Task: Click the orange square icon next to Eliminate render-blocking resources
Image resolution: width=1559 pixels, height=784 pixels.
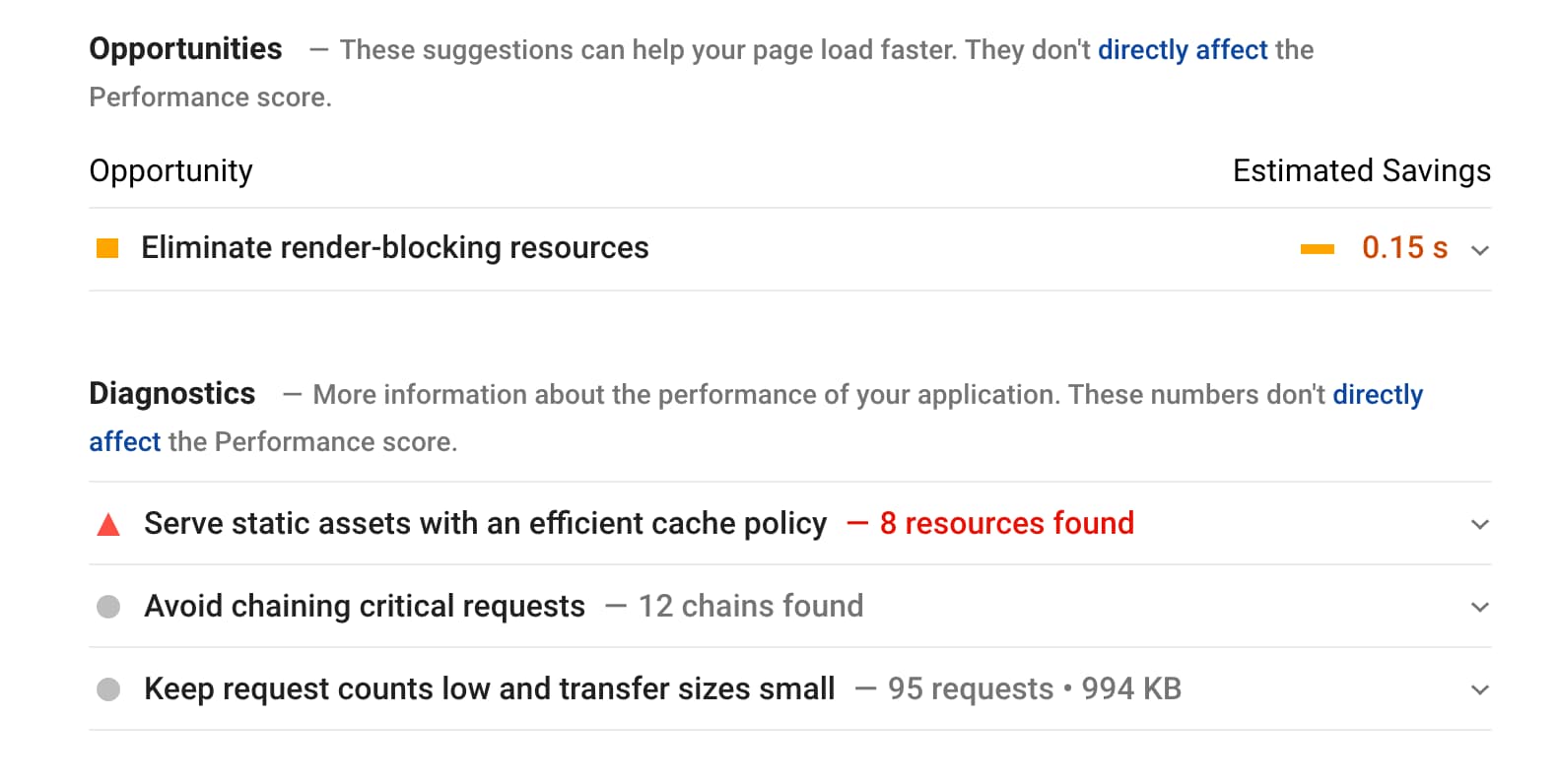Action: tap(106, 248)
